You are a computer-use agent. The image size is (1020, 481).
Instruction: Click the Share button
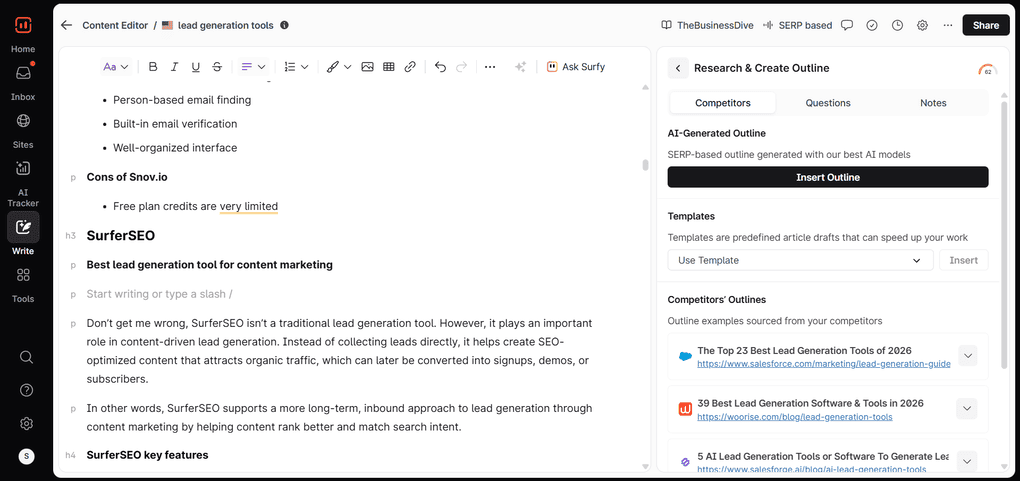(x=986, y=25)
